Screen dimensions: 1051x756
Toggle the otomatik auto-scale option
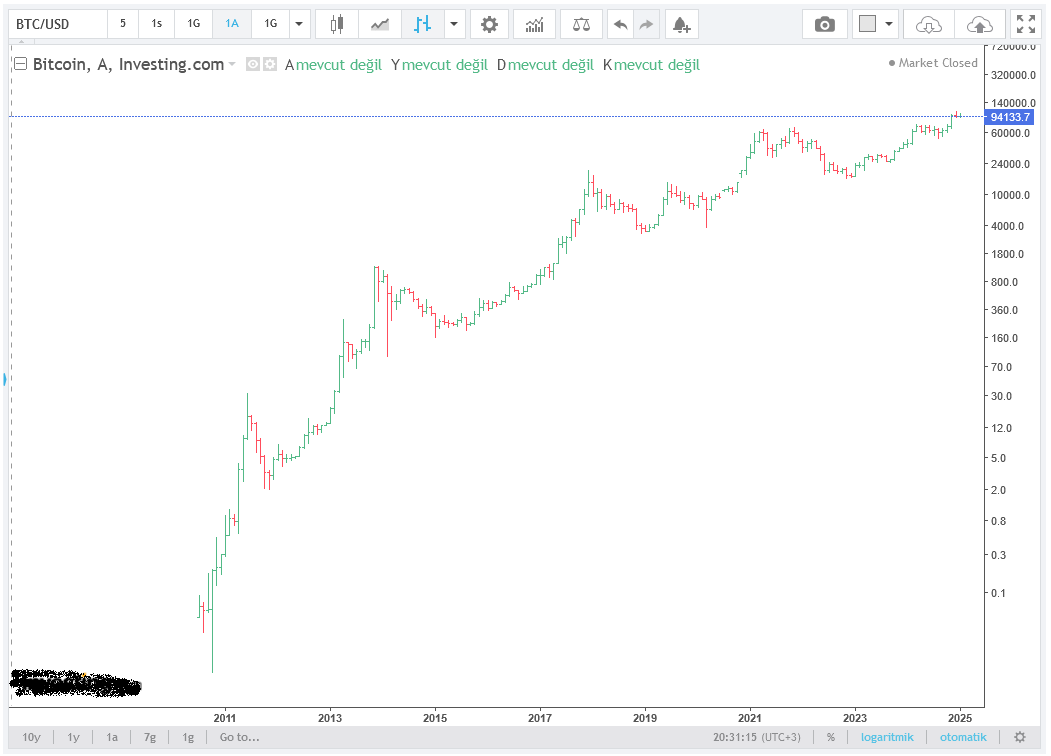pos(961,737)
